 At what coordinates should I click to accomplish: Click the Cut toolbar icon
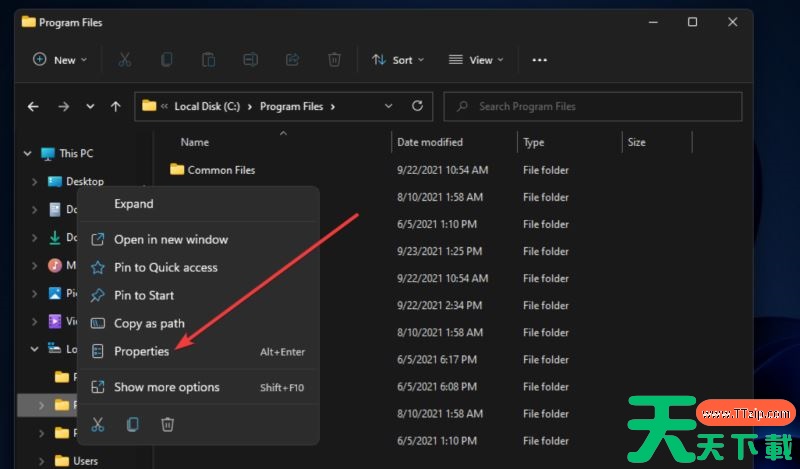click(x=124, y=60)
